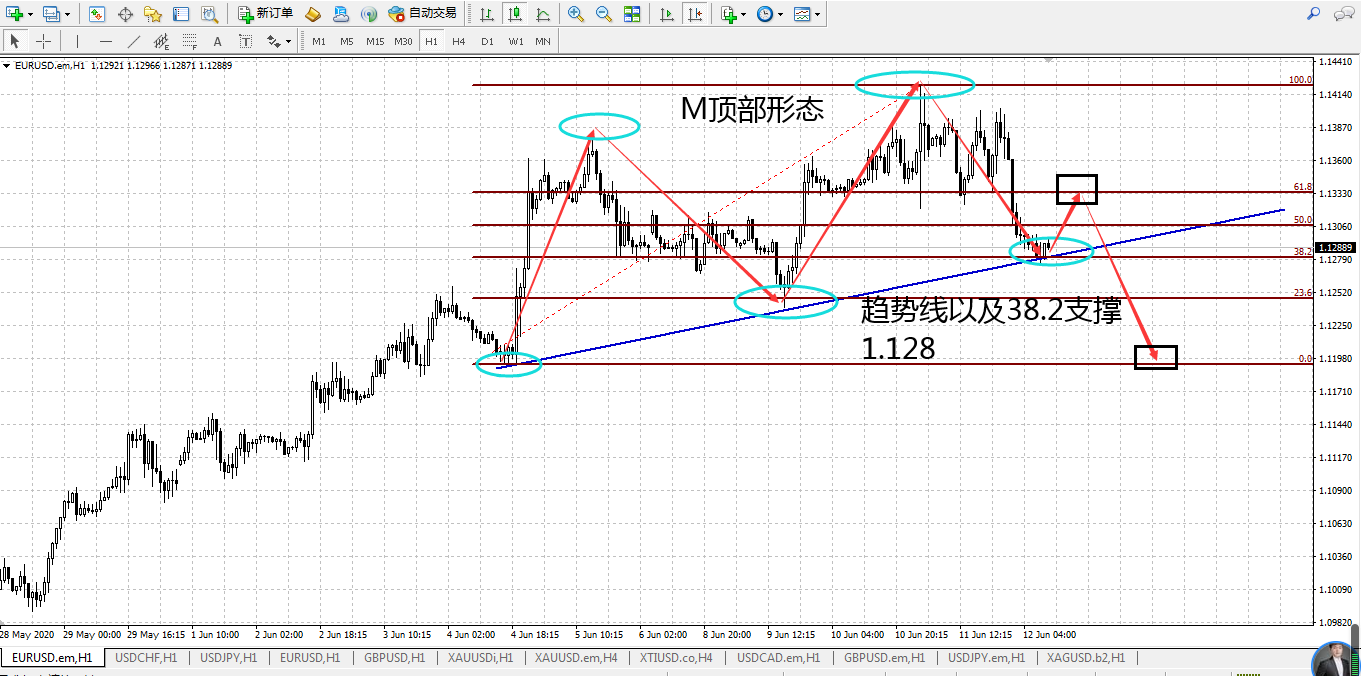Select the Horizontal Line tool
The height and width of the screenshot is (676, 1361).
tap(106, 41)
